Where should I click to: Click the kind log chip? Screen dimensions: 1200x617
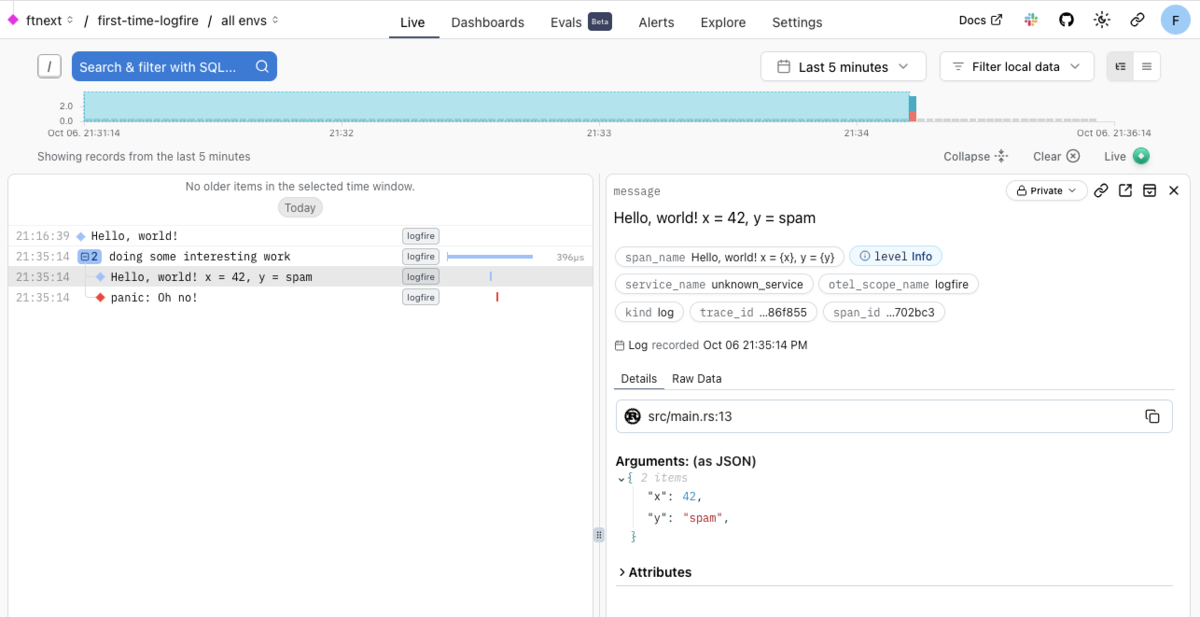click(649, 312)
